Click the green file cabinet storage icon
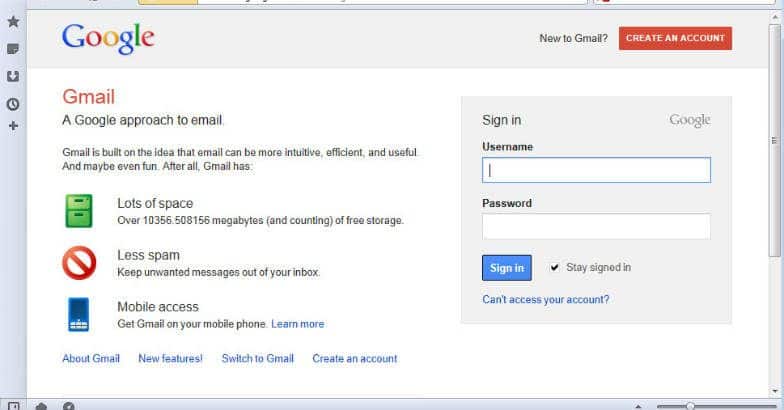 click(x=79, y=210)
